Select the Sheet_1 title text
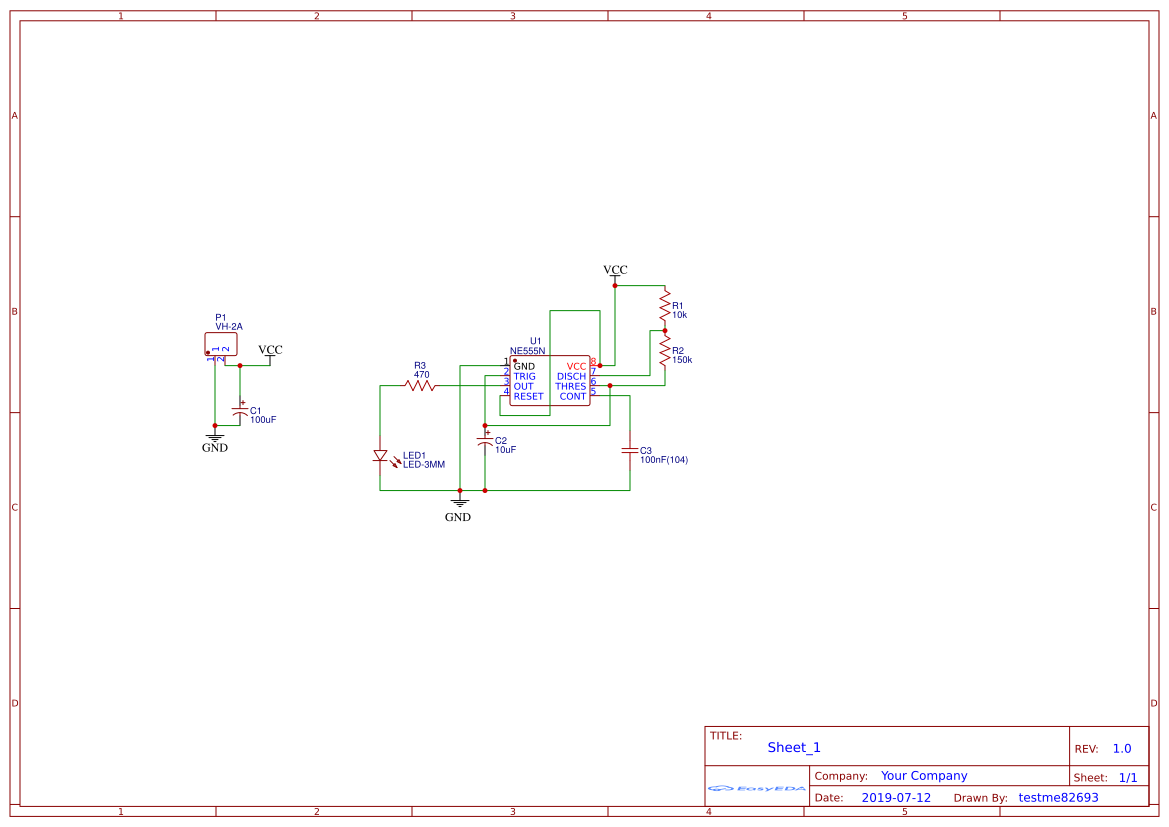 click(793, 747)
